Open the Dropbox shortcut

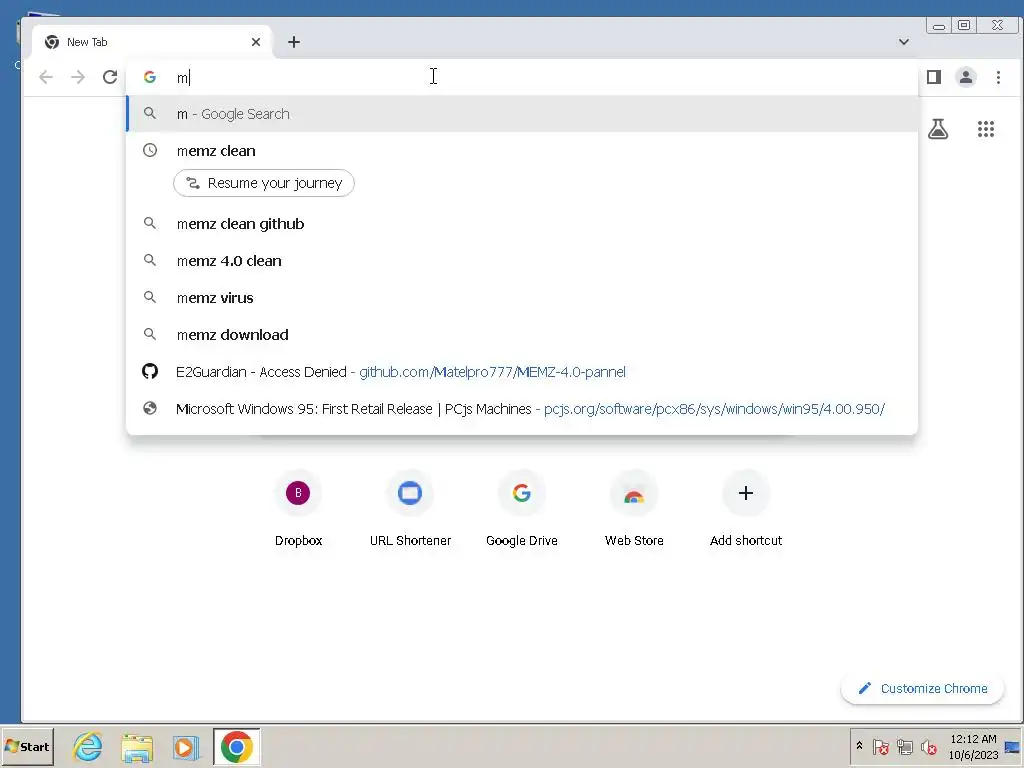tap(298, 509)
